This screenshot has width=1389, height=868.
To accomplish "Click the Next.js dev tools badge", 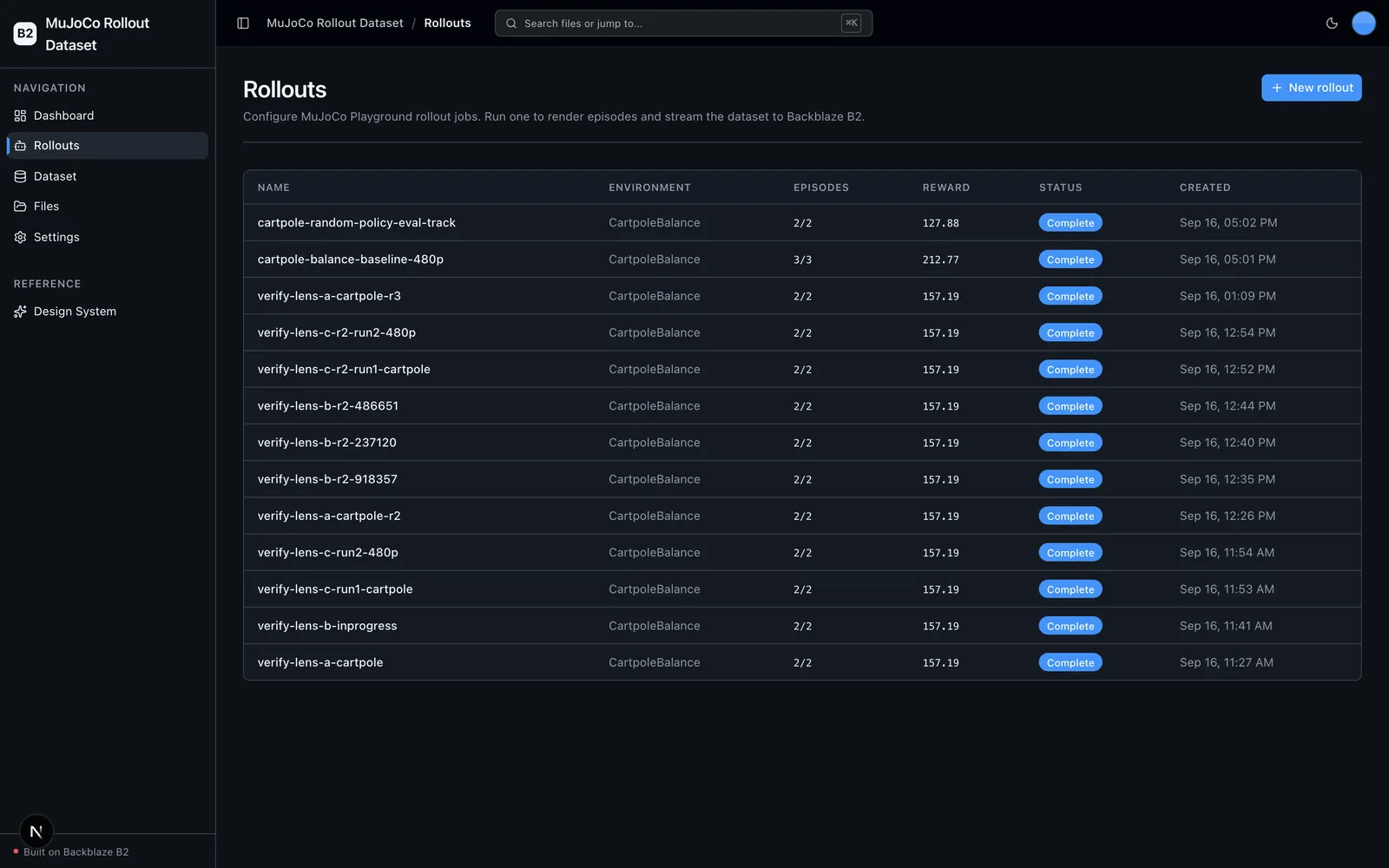I will coord(36,832).
